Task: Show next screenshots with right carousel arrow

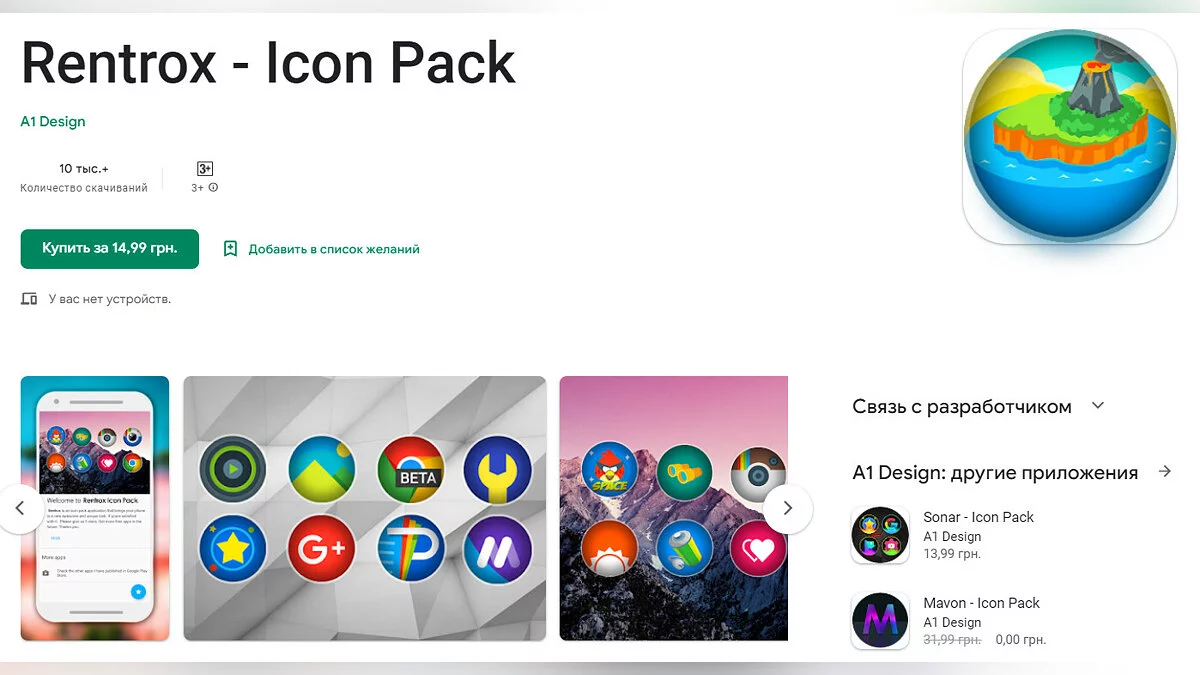Action: pos(787,508)
